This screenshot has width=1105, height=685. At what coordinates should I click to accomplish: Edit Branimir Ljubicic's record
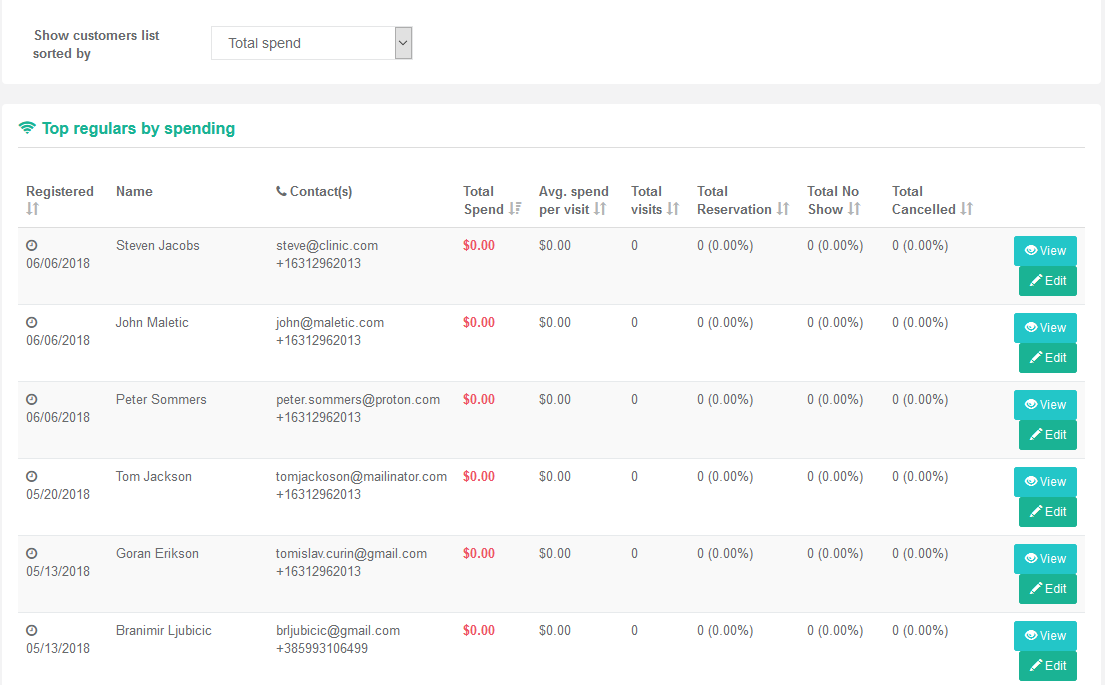1048,666
